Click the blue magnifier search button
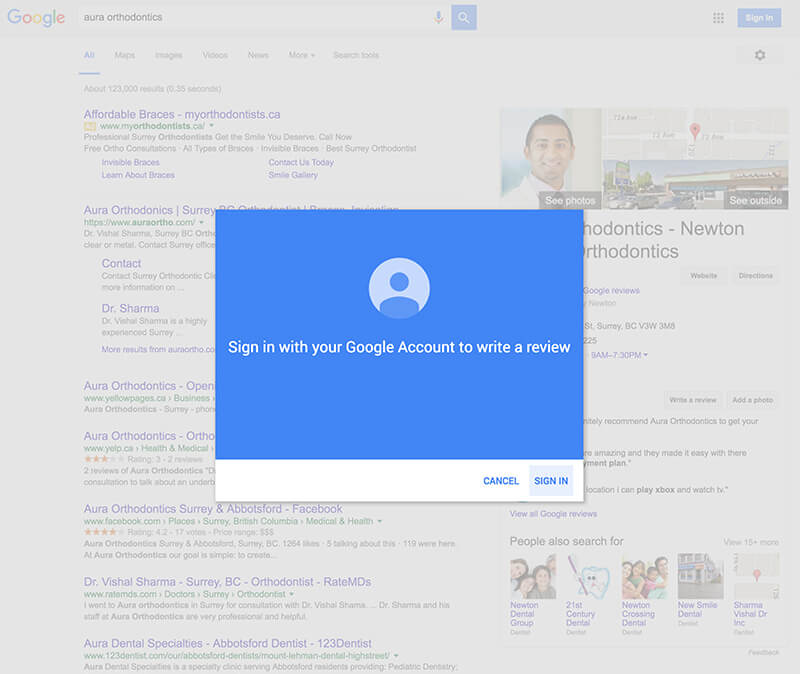This screenshot has width=800, height=674. tap(464, 17)
